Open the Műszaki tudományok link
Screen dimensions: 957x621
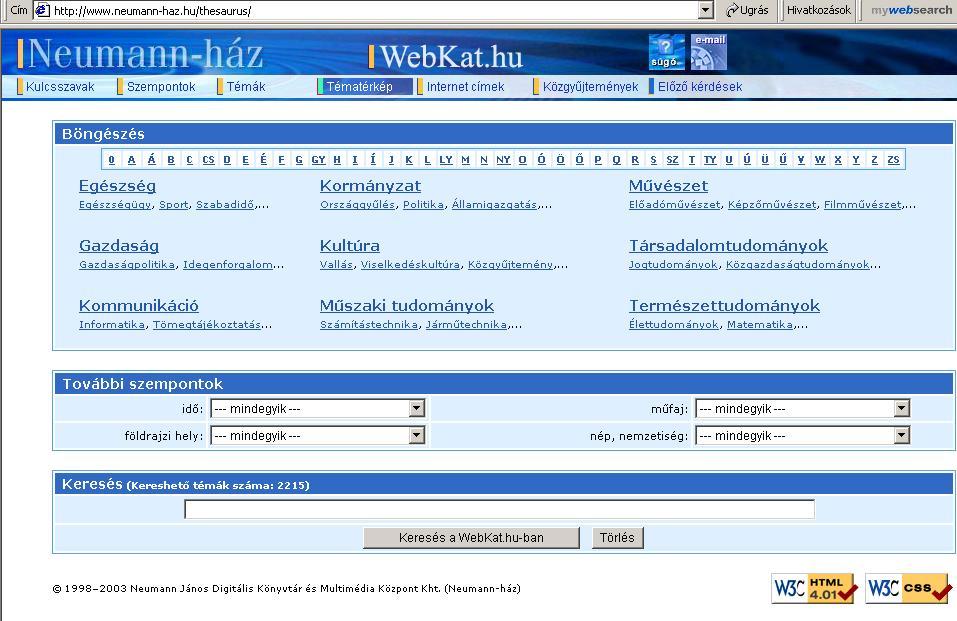[406, 305]
